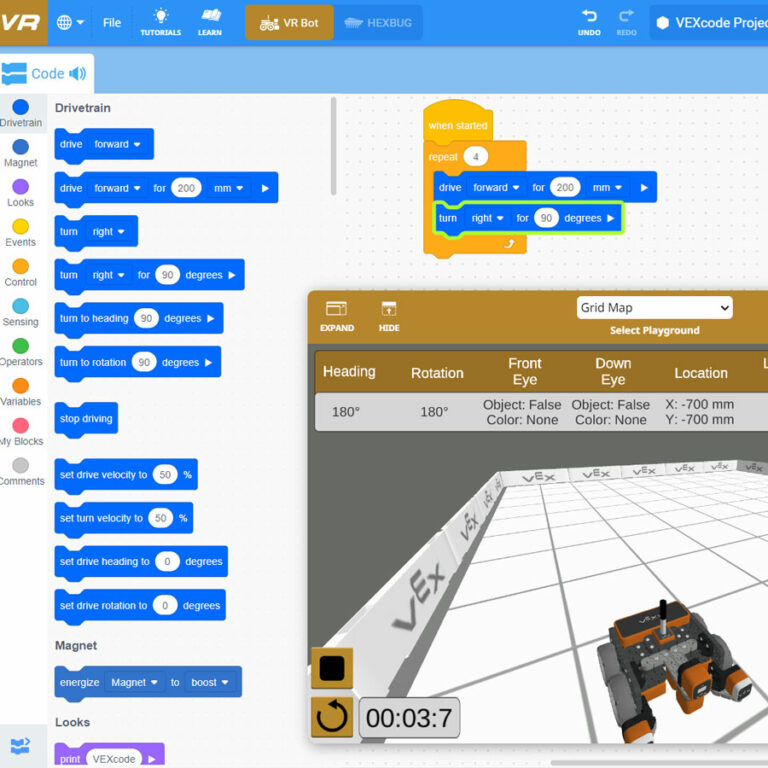Click the stop driving block
Image resolution: width=768 pixels, height=768 pixels.
point(86,418)
